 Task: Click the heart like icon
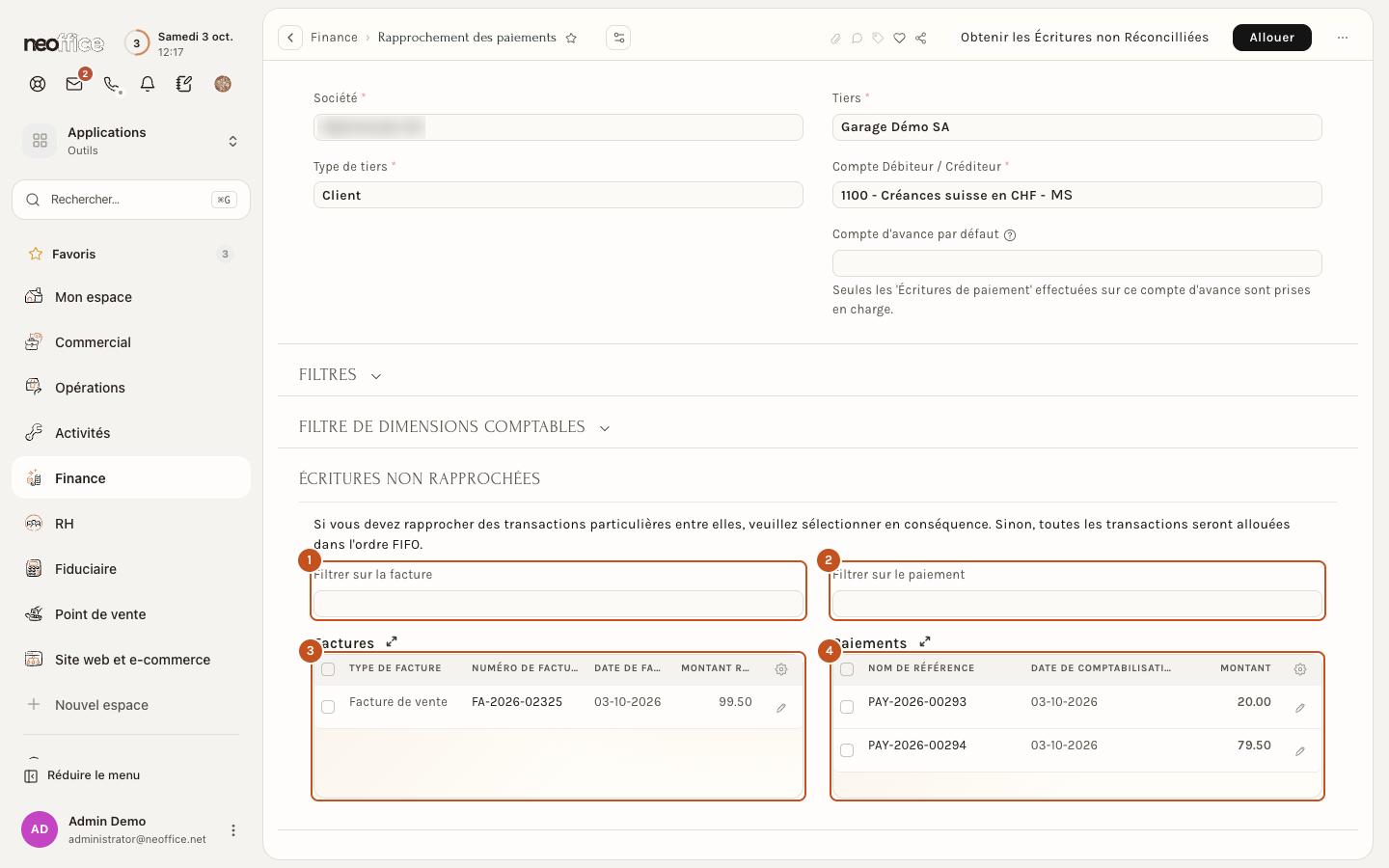pyautogui.click(x=899, y=38)
